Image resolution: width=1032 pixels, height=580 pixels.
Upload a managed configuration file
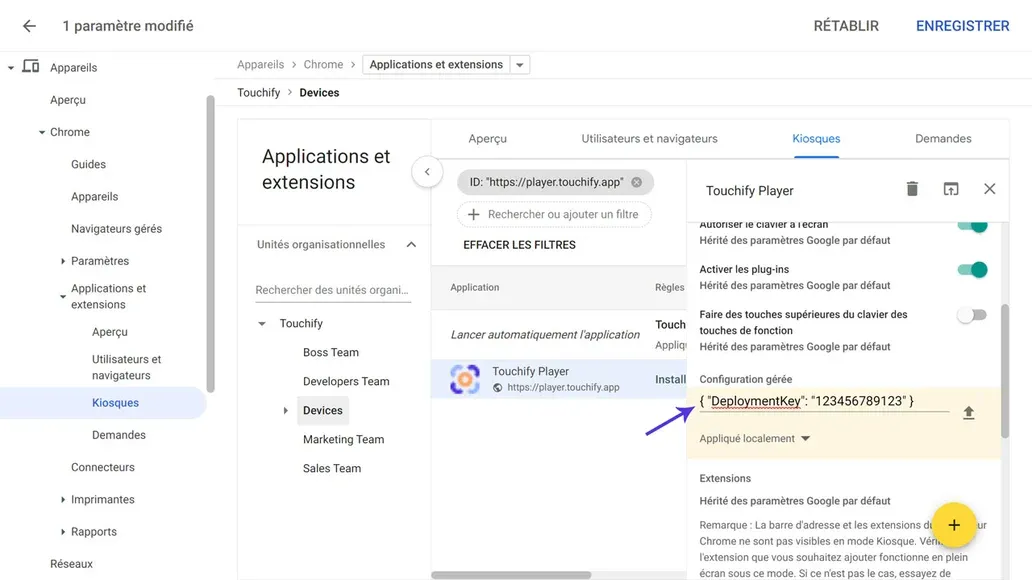pyautogui.click(x=969, y=411)
